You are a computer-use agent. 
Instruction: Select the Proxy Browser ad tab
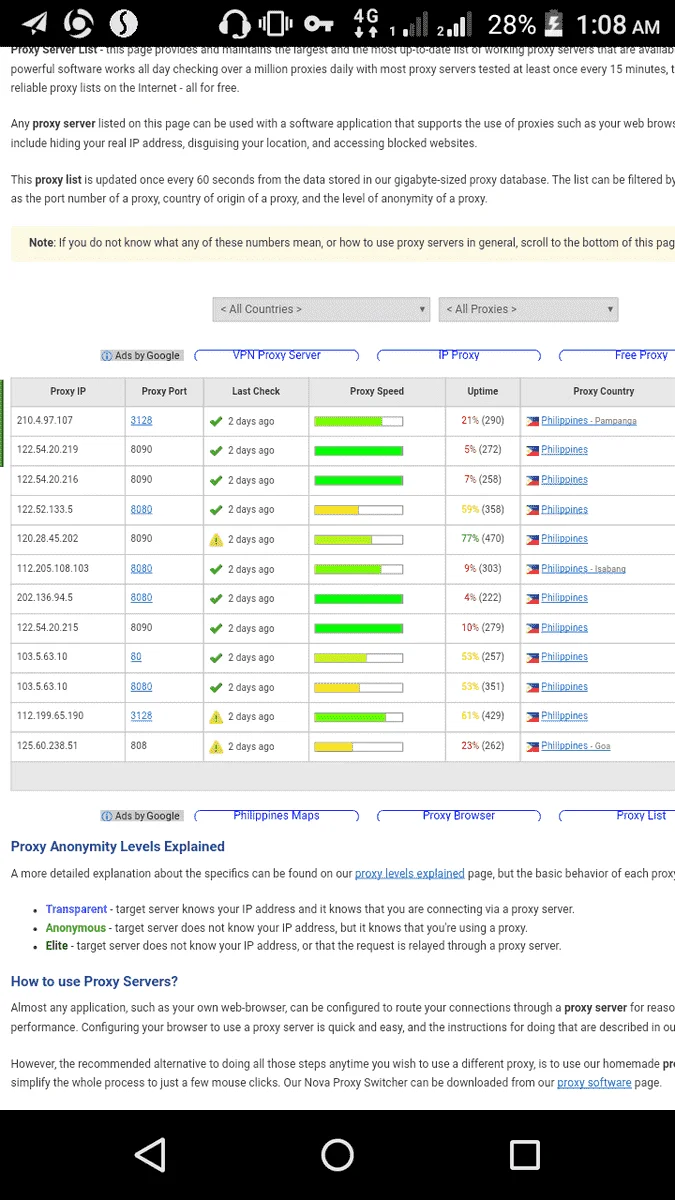(x=459, y=816)
